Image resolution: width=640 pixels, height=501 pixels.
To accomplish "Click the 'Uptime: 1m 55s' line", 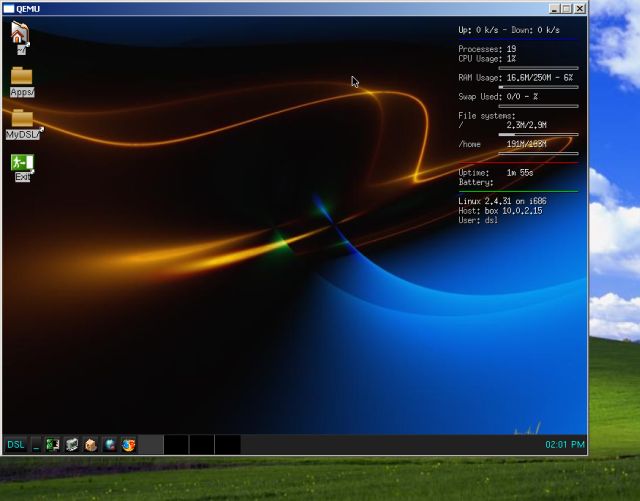I will coord(496,173).
